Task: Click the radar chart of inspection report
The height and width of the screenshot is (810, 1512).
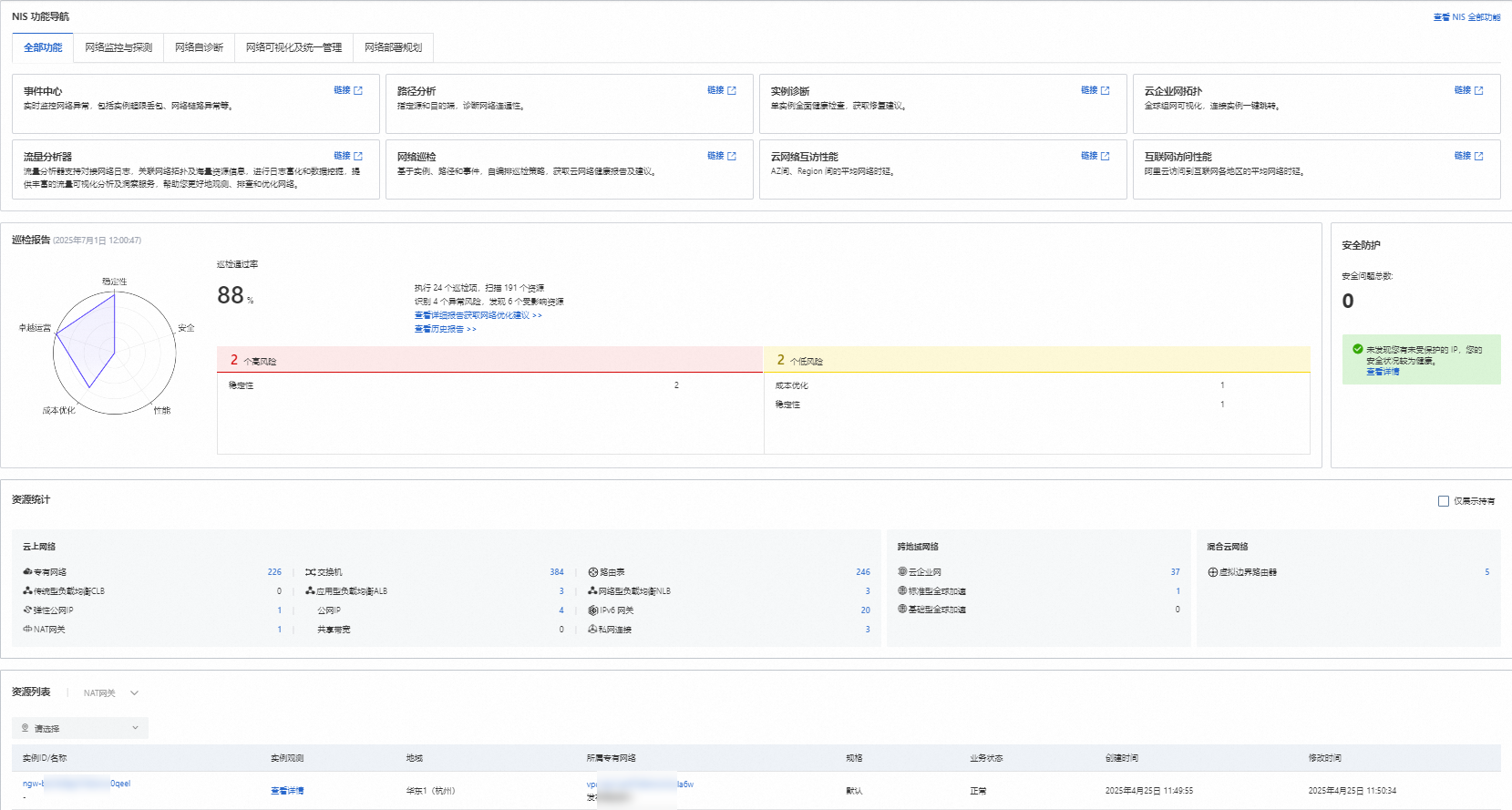Action: point(114,354)
